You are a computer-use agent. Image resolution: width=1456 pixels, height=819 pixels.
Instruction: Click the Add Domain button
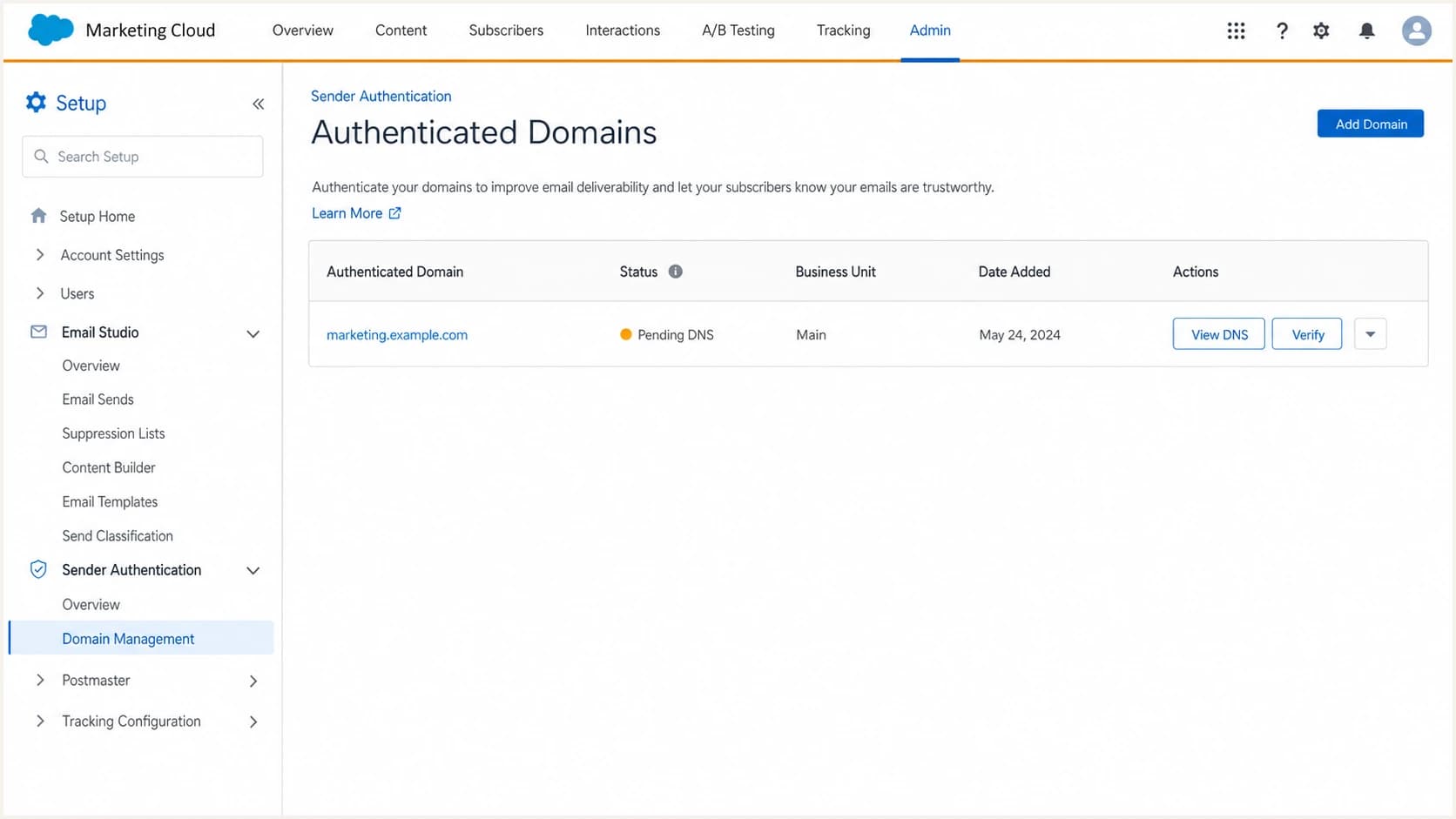click(1371, 124)
